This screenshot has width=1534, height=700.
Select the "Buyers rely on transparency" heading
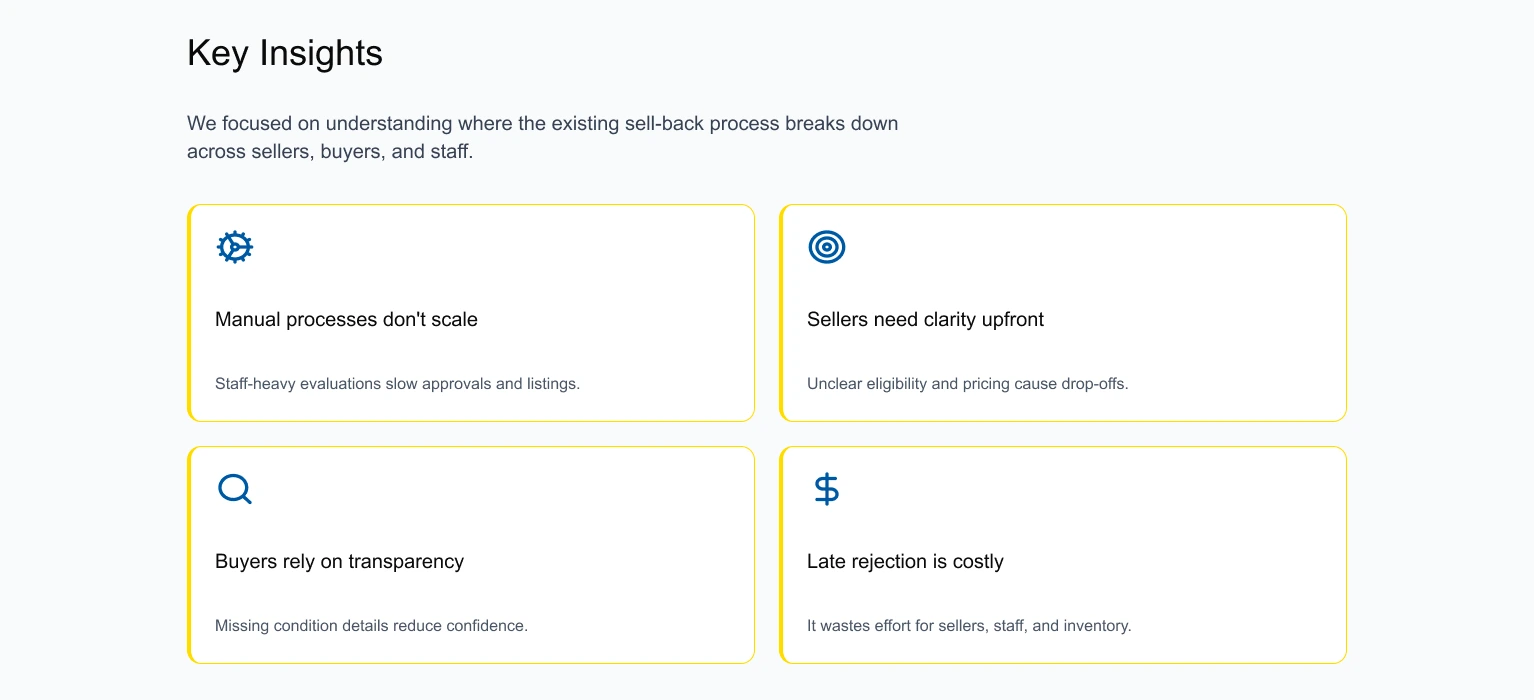(339, 562)
